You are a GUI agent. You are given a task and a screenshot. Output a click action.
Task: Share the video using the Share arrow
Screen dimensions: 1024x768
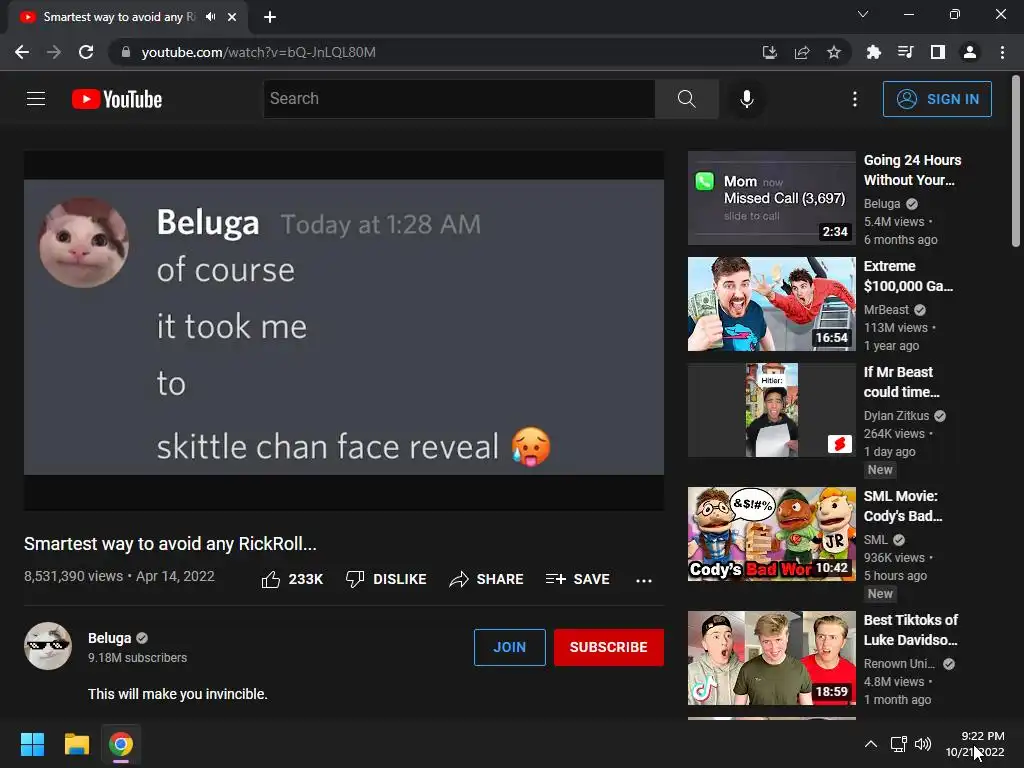pos(486,579)
